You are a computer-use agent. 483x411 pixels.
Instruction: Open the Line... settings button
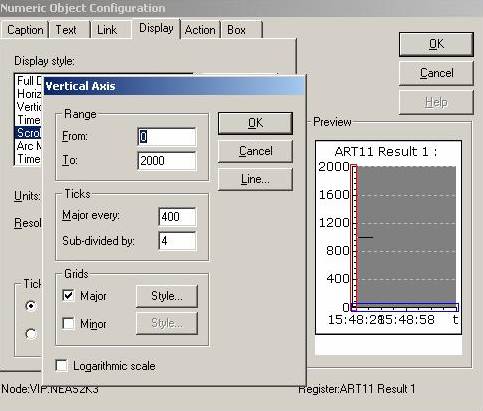255,179
